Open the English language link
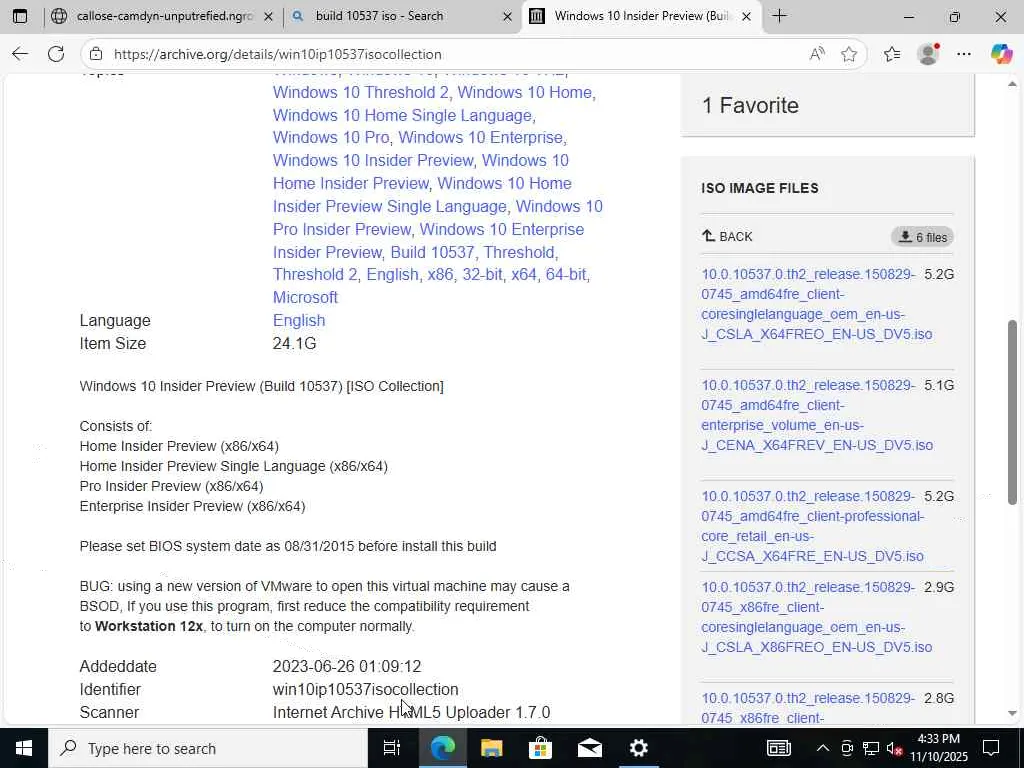 point(299,321)
